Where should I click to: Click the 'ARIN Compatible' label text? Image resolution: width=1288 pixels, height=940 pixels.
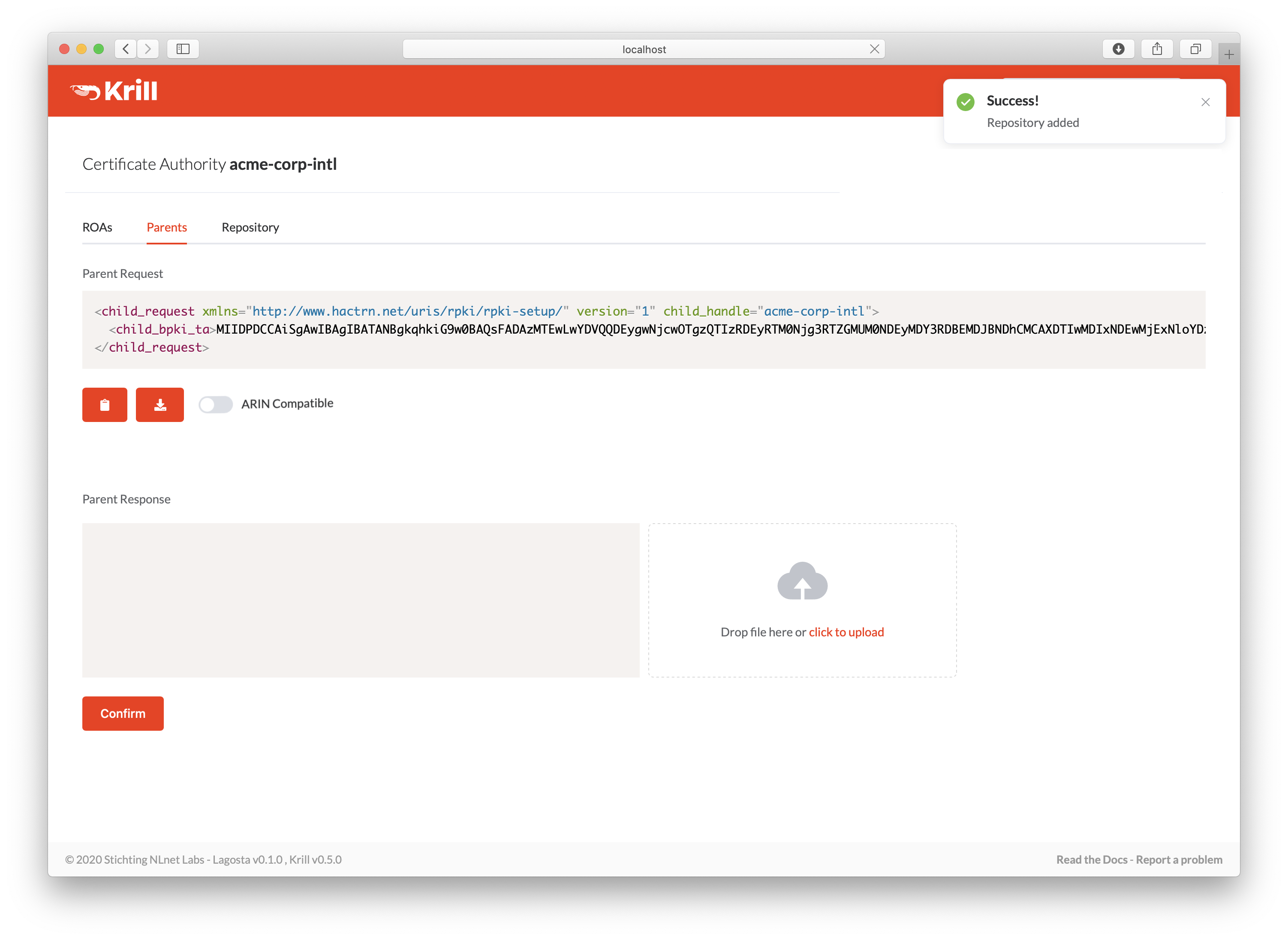tap(287, 404)
